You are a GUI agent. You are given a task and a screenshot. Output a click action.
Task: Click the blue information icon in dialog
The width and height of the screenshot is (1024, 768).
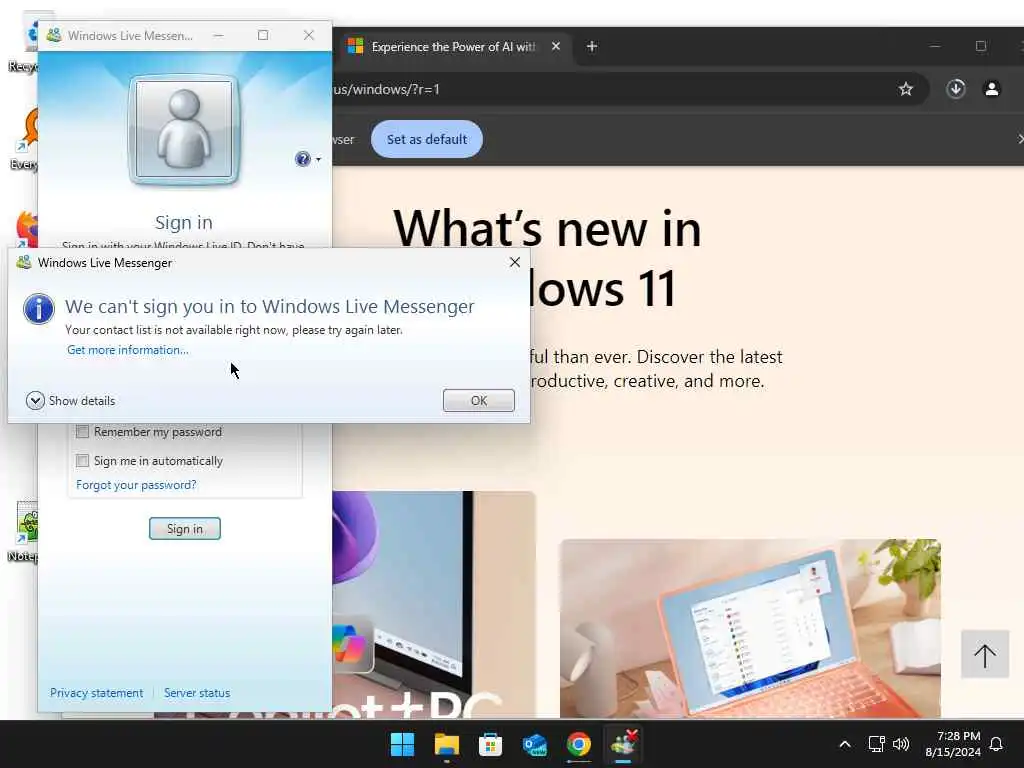[39, 309]
